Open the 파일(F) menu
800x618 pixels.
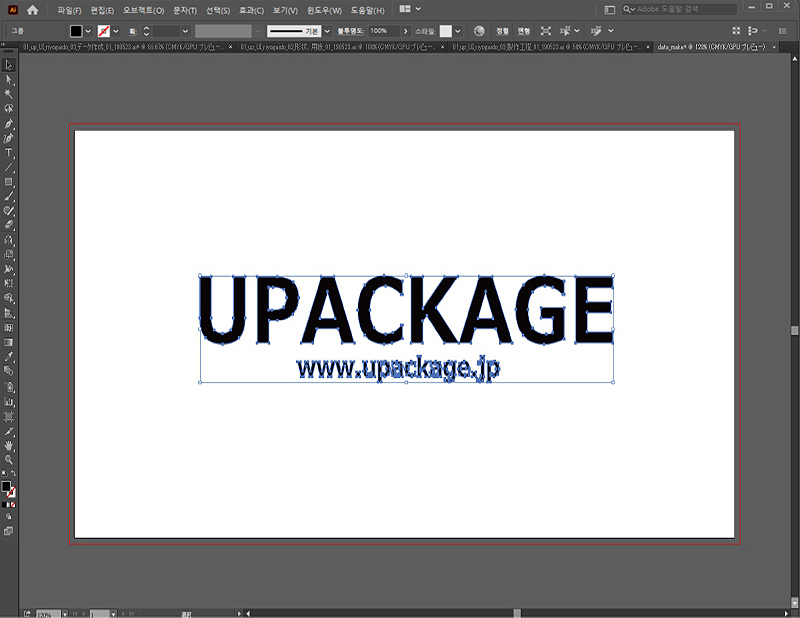(x=69, y=10)
